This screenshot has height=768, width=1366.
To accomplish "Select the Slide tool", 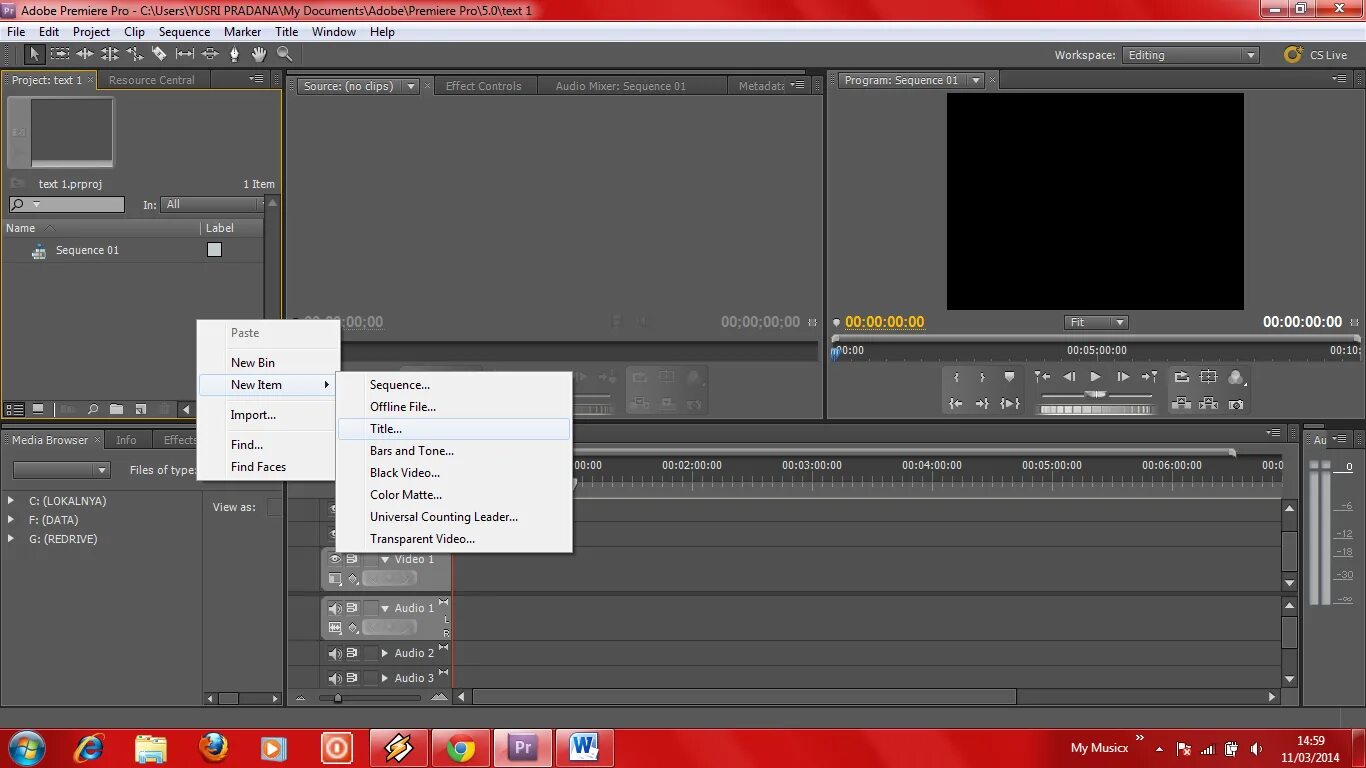I will (210, 54).
